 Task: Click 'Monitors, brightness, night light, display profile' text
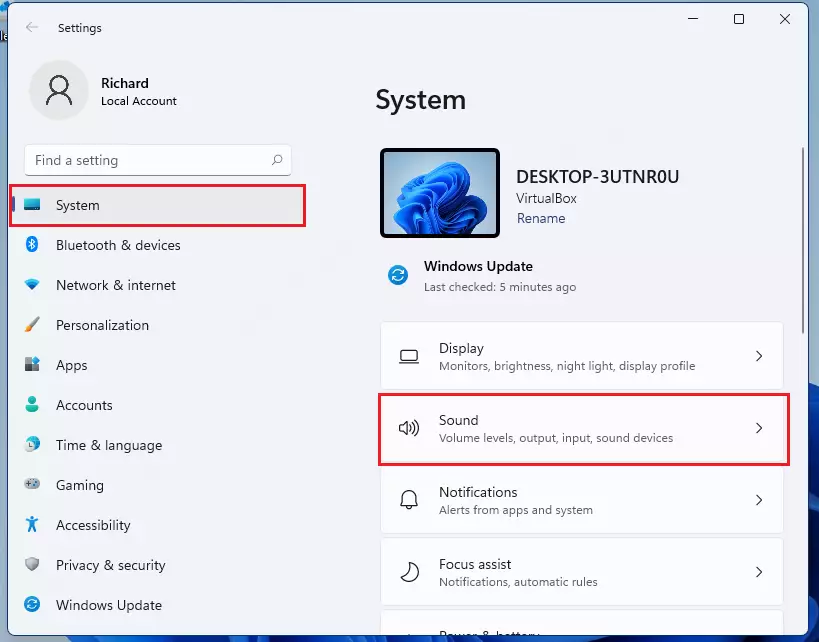coord(567,366)
